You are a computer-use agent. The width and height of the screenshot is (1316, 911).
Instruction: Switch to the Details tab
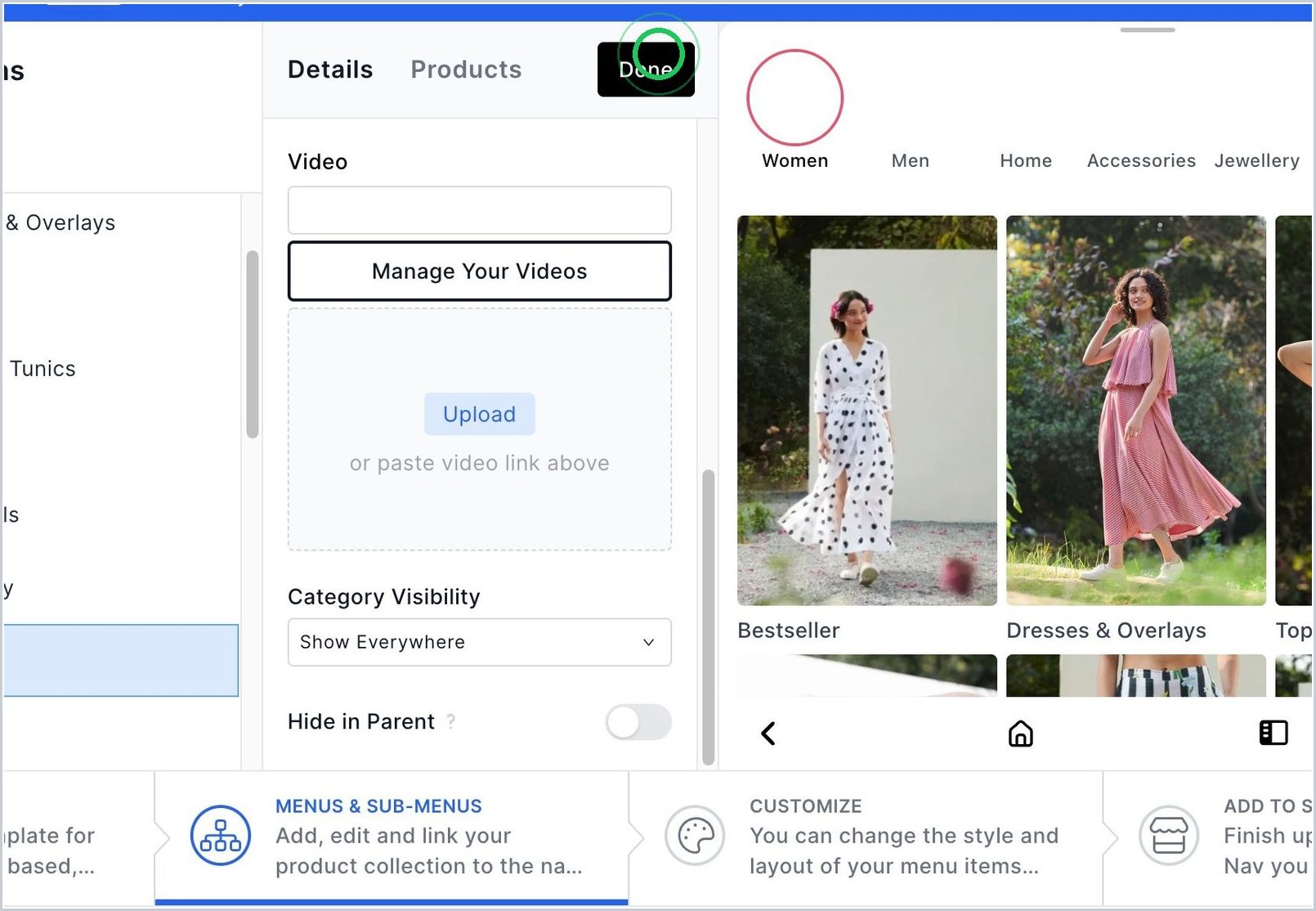(x=330, y=70)
